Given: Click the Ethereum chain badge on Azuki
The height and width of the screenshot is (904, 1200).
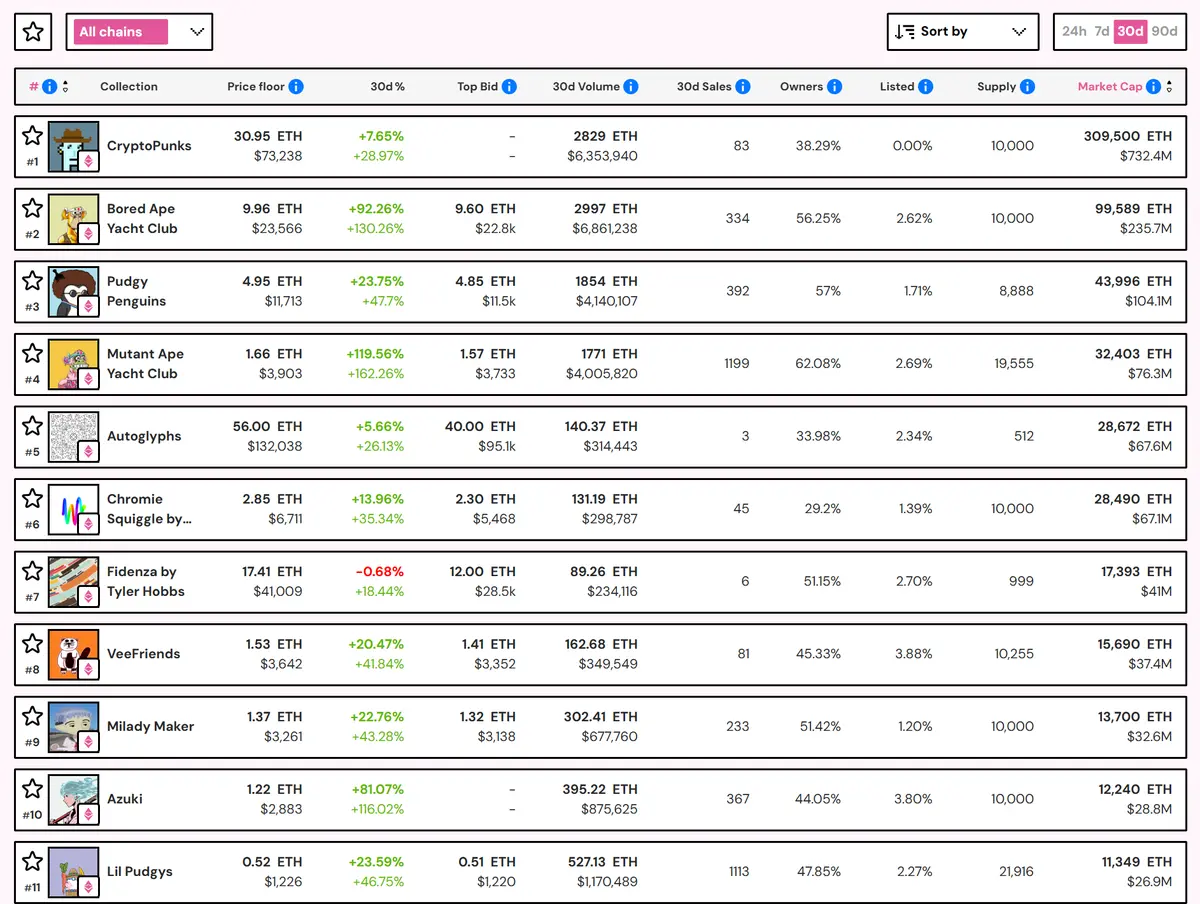Looking at the screenshot, I should click(x=88, y=814).
